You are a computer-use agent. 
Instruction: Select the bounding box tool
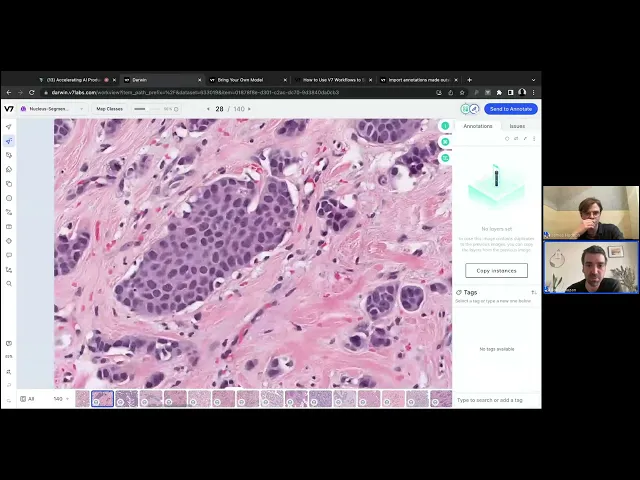pyautogui.click(x=9, y=227)
